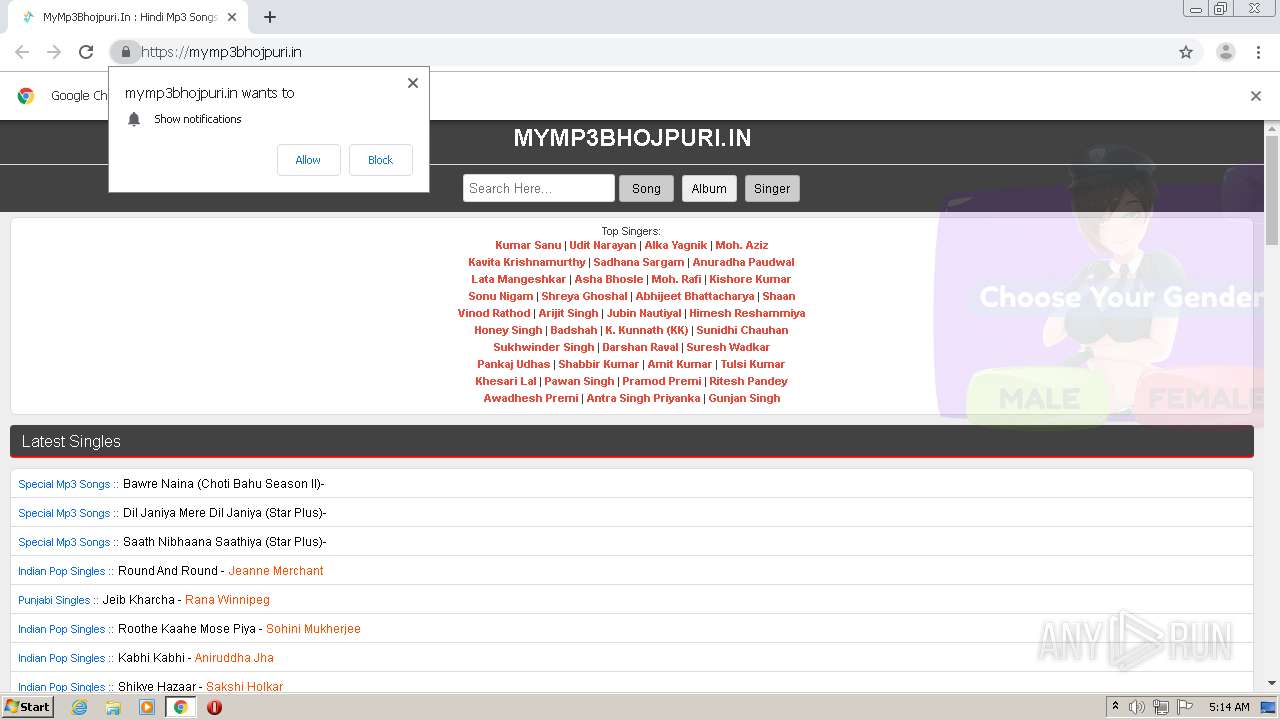Open the tray network icon

tap(1161, 707)
